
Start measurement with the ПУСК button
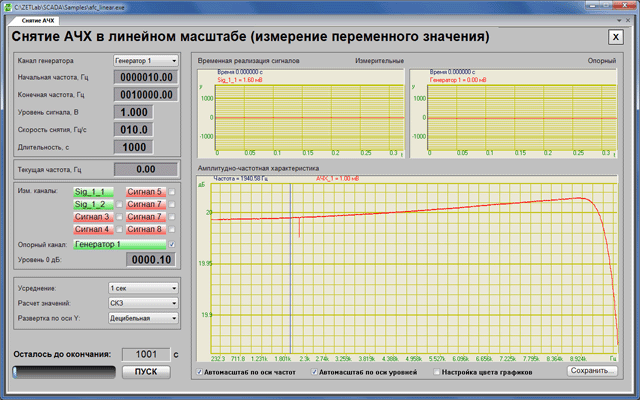point(146,372)
